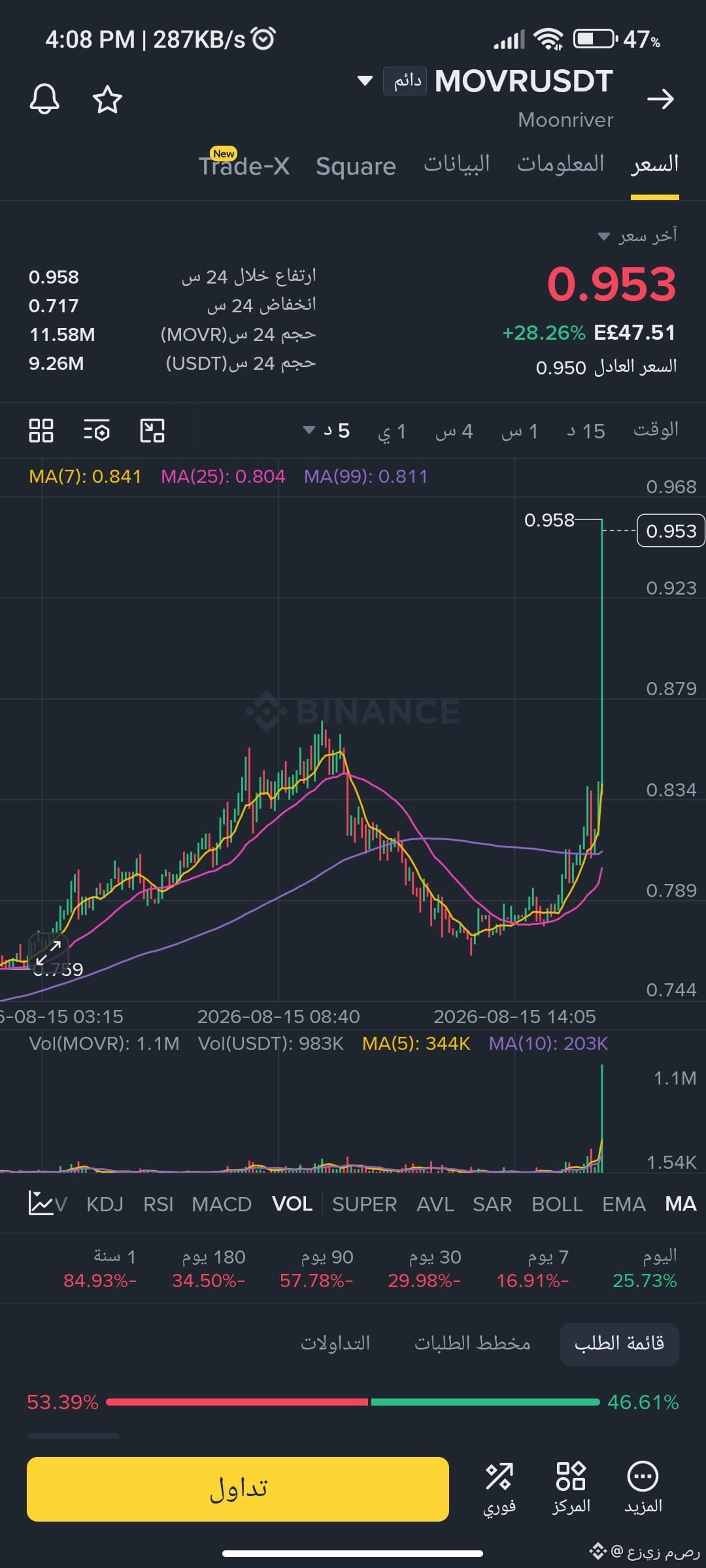Open the chart grid layout icon
The height and width of the screenshot is (1568, 706).
pyautogui.click(x=41, y=431)
